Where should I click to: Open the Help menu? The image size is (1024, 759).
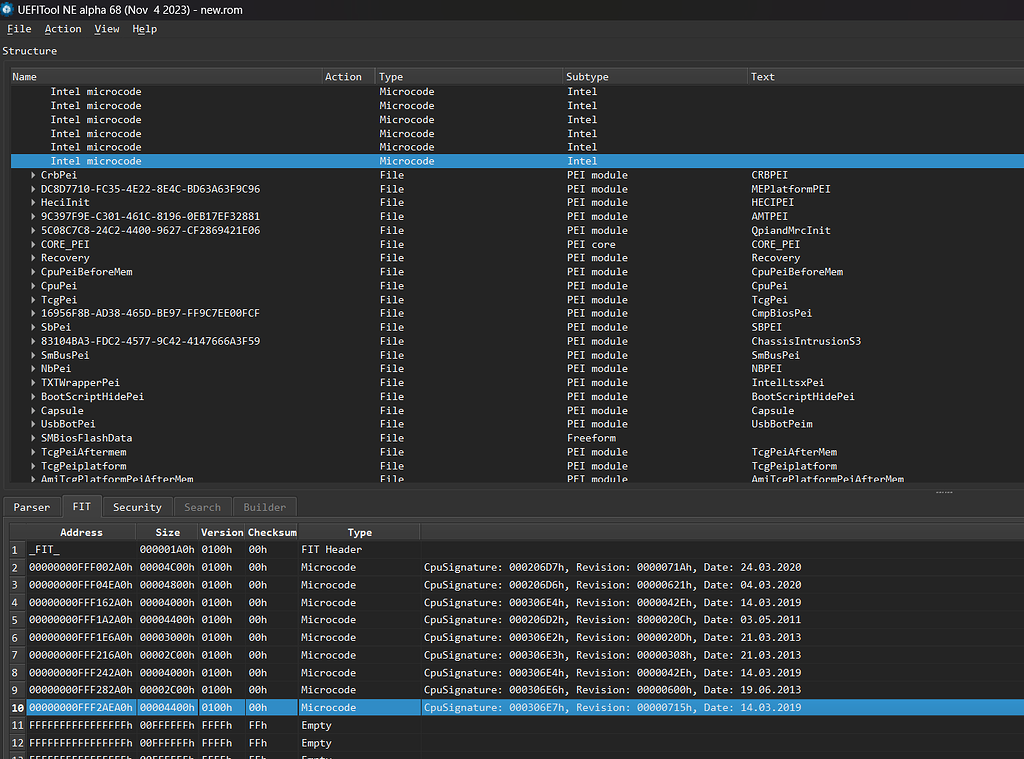point(145,29)
